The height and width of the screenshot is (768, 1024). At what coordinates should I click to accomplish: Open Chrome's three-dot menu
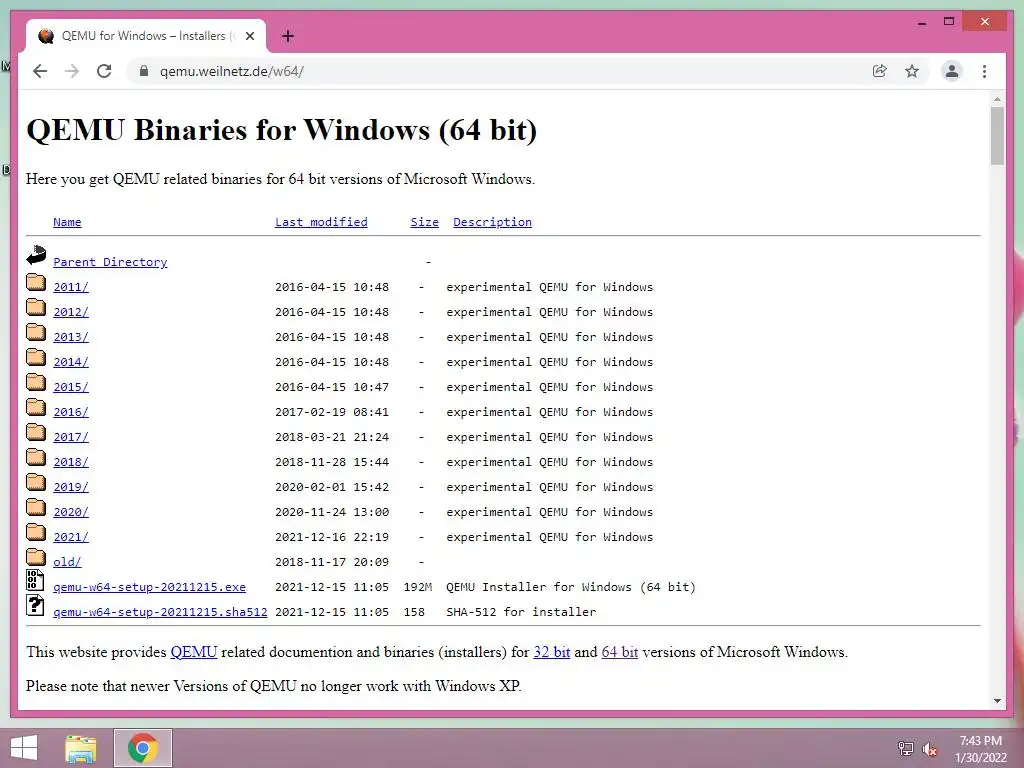click(984, 71)
